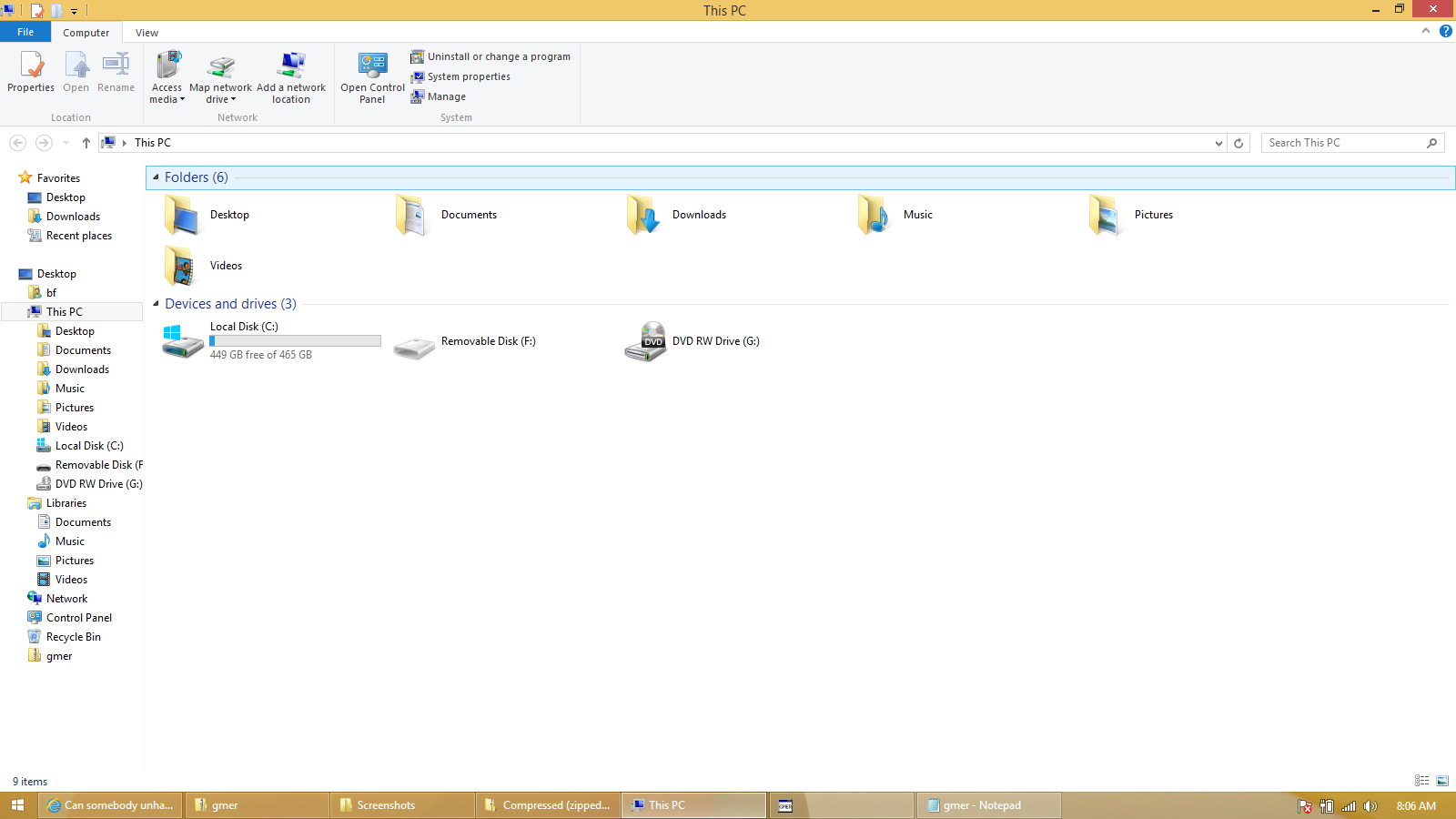Switch to the Computer ribbon tab
The height and width of the screenshot is (819, 1456).
(86, 33)
